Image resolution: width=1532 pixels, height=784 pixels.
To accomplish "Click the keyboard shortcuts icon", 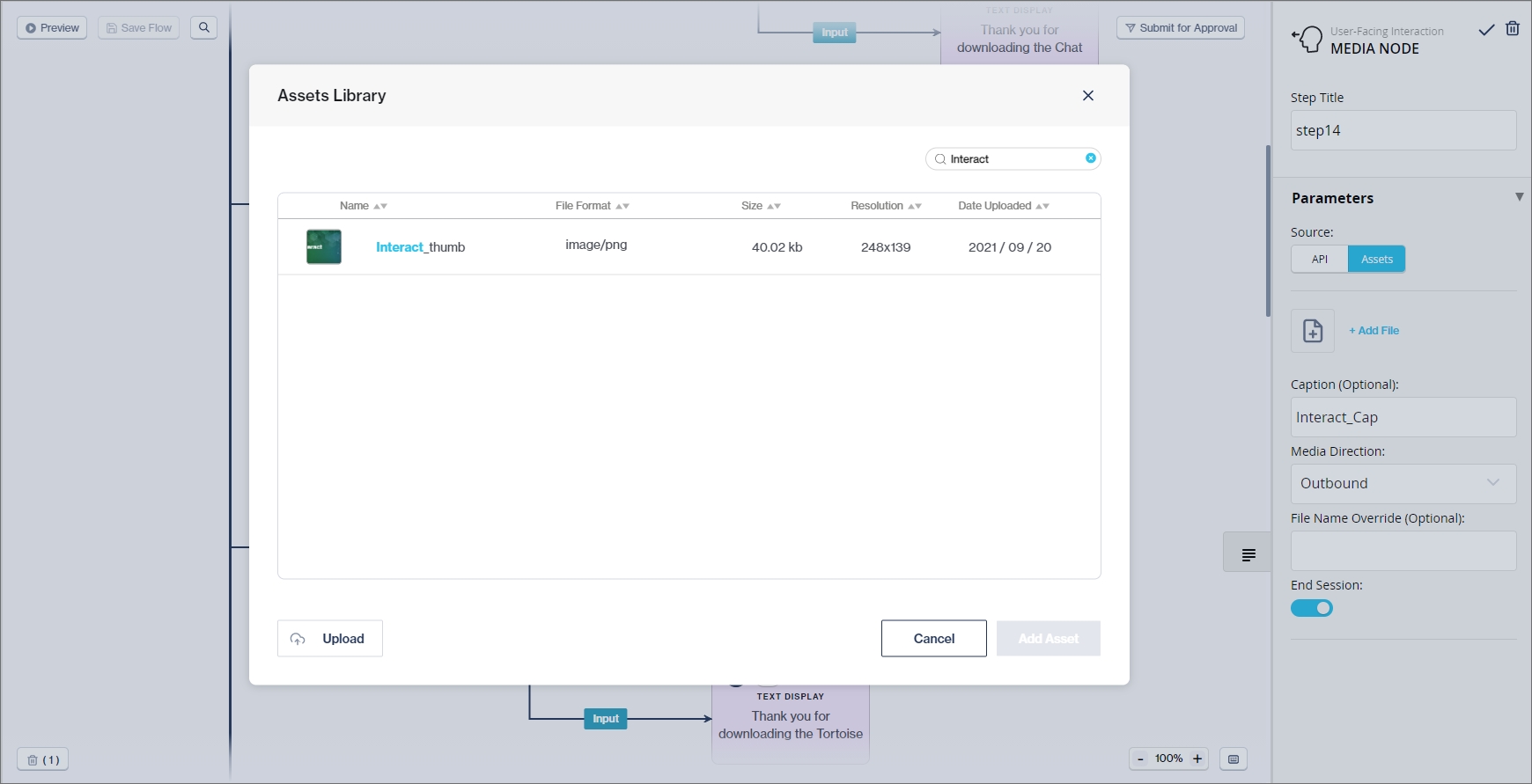I will [x=1233, y=759].
